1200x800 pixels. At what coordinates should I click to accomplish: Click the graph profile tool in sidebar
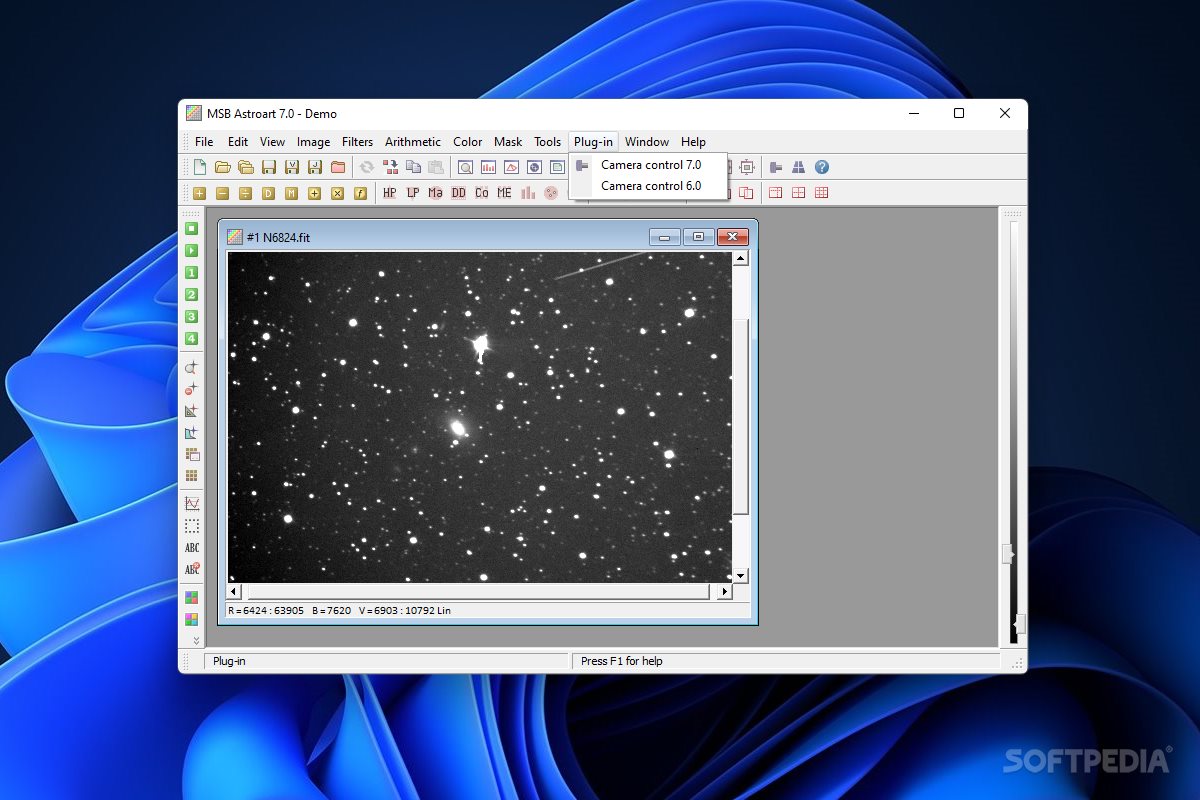coord(191,504)
